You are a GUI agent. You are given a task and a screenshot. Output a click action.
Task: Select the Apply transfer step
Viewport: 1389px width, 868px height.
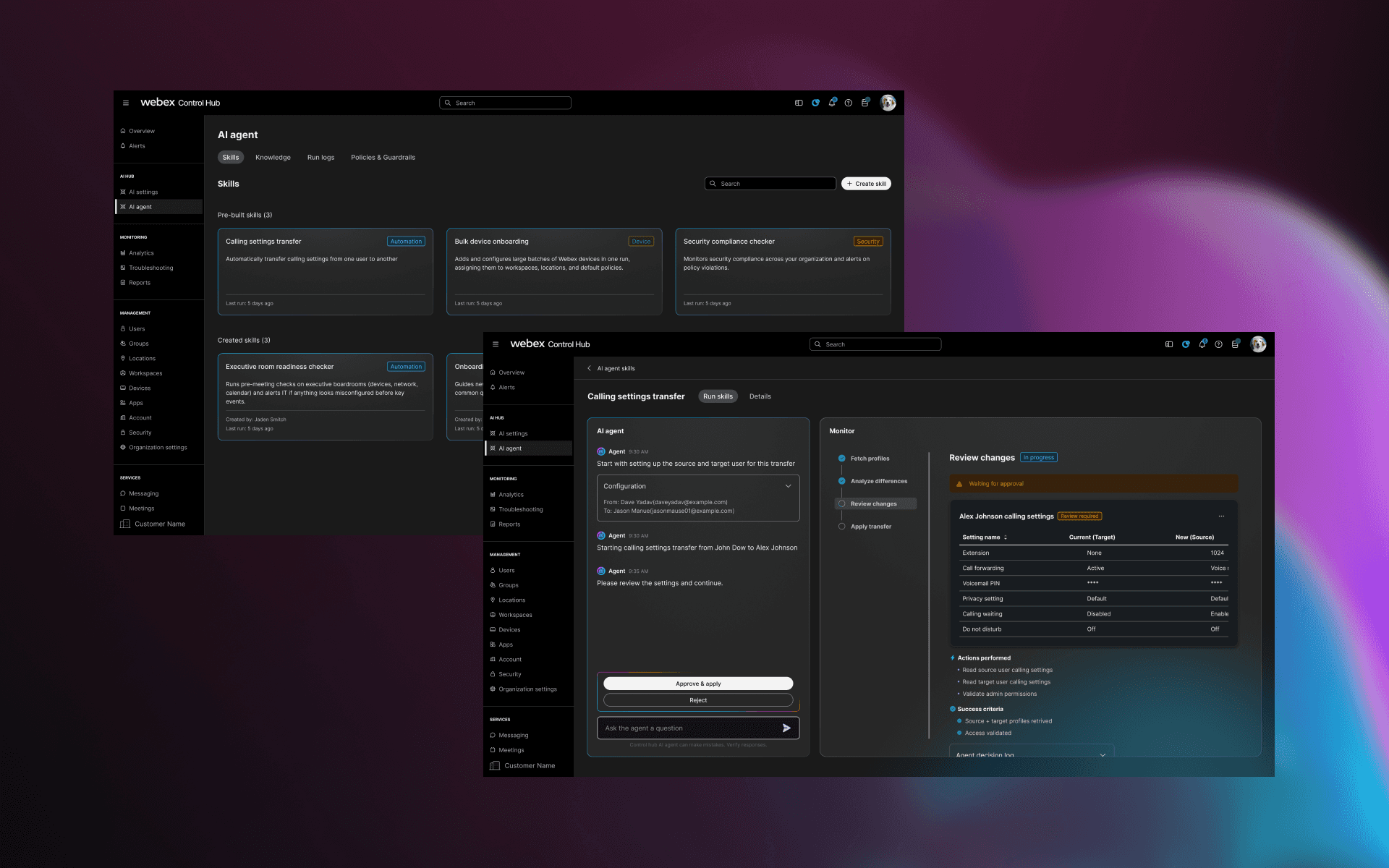tap(870, 527)
